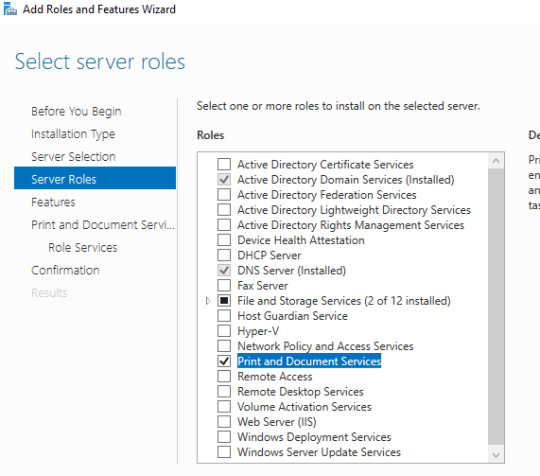Screen dimensions: 540x476
Task: Open the Features step
Action: click(x=53, y=202)
